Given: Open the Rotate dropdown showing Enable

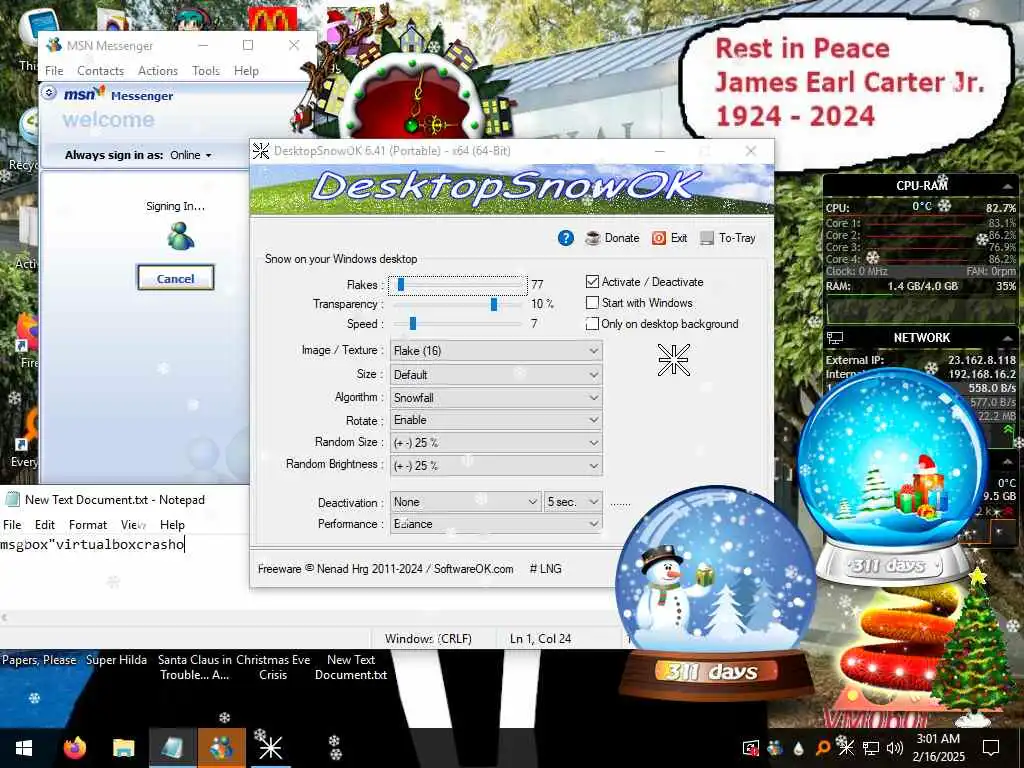Looking at the screenshot, I should click(x=496, y=420).
